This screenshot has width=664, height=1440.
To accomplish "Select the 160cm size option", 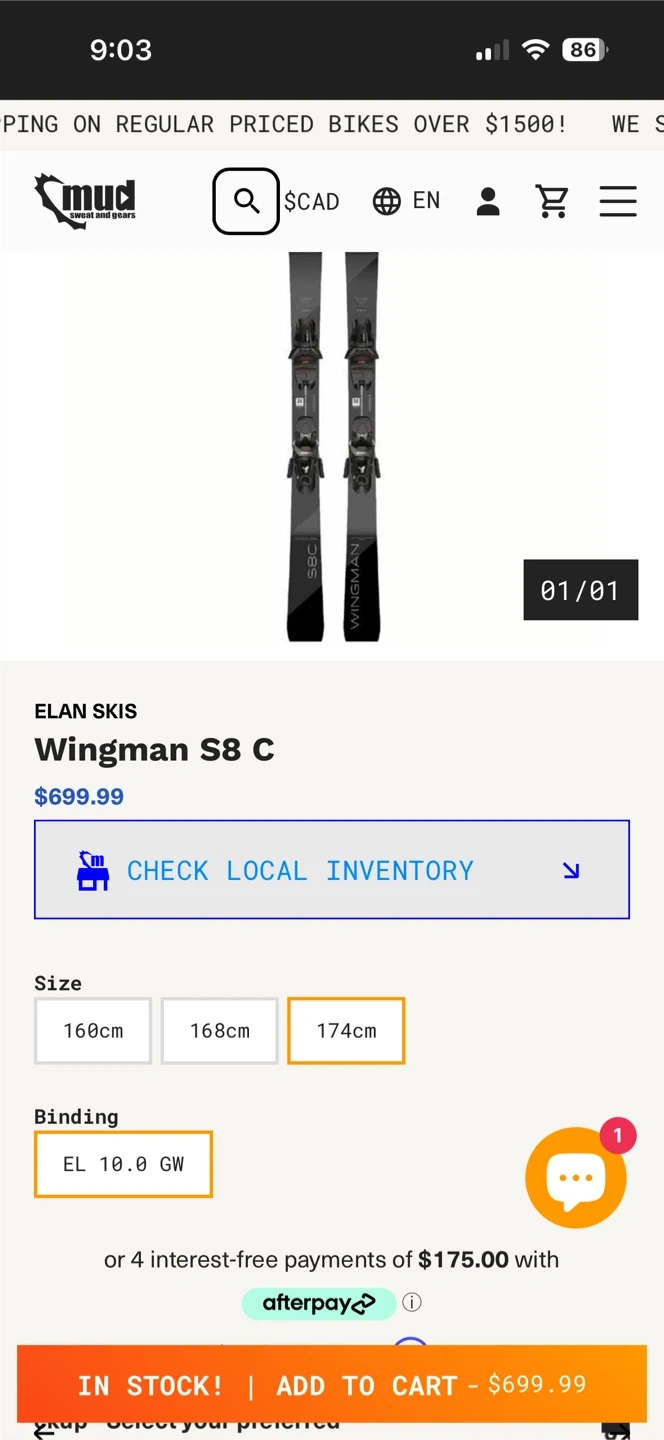I will [93, 1030].
